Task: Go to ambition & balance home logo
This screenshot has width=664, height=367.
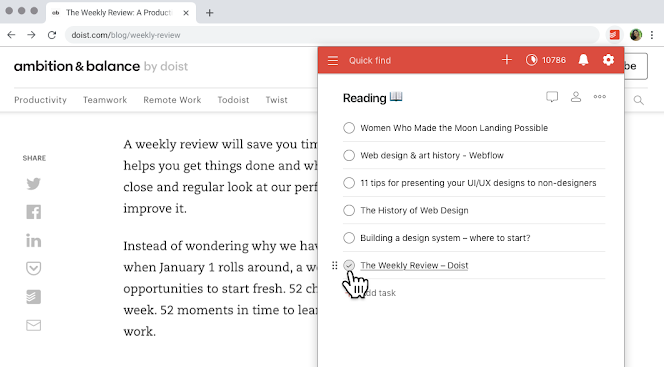Action: [x=101, y=66]
